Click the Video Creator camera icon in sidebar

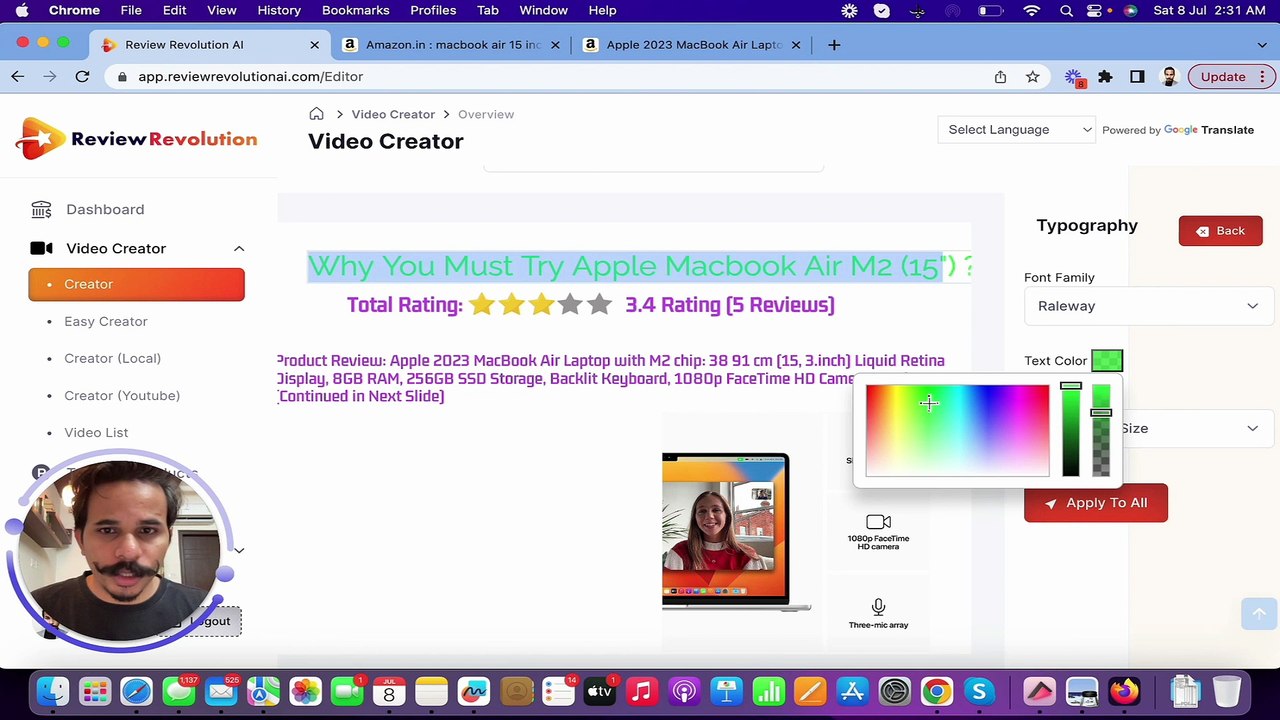pyautogui.click(x=41, y=248)
